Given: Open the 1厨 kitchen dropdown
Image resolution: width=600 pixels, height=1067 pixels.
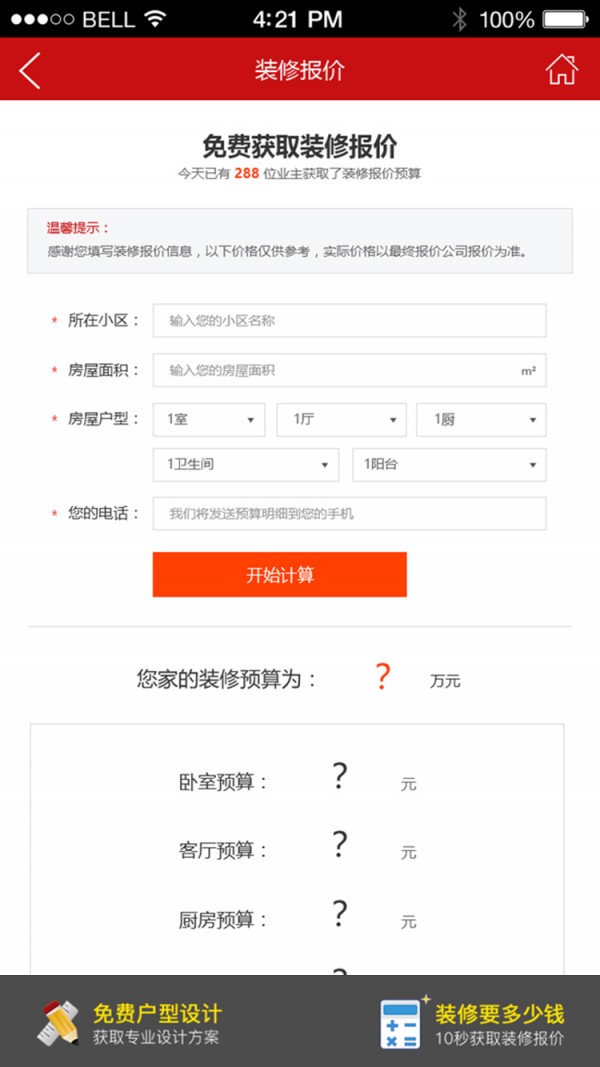Looking at the screenshot, I should (x=481, y=420).
